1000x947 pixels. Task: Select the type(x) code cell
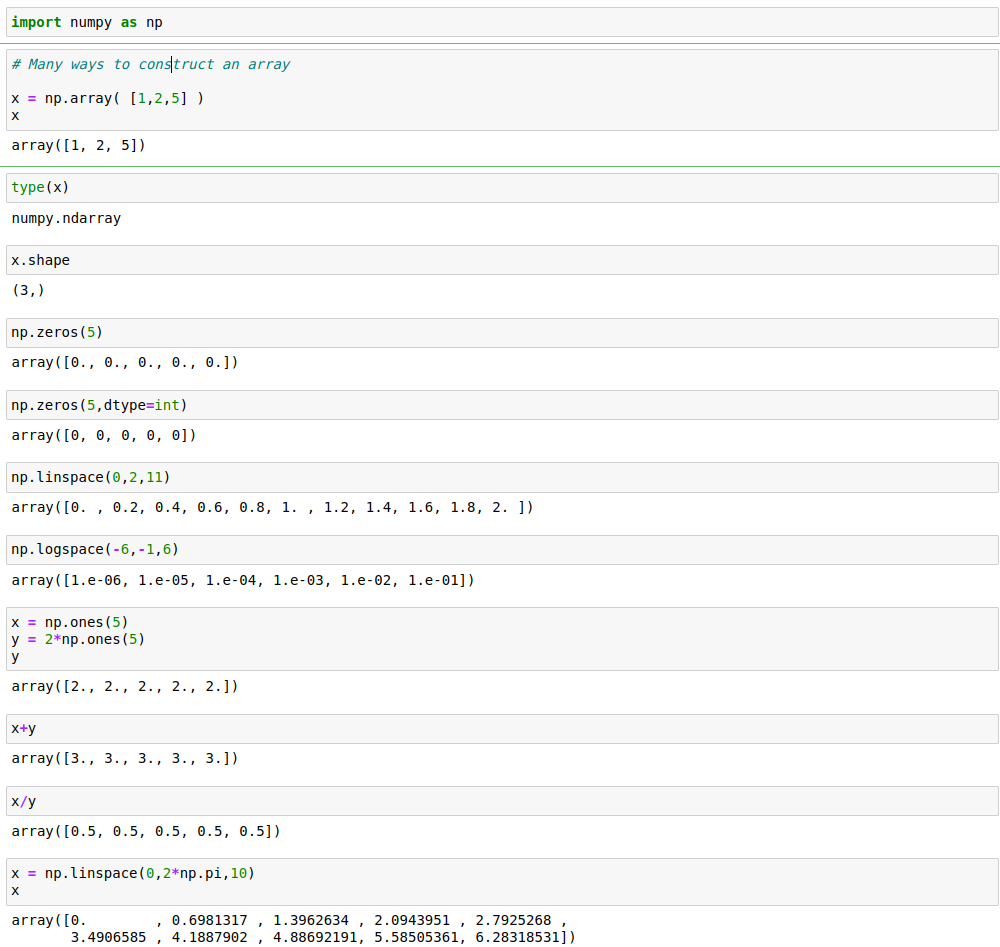click(500, 188)
